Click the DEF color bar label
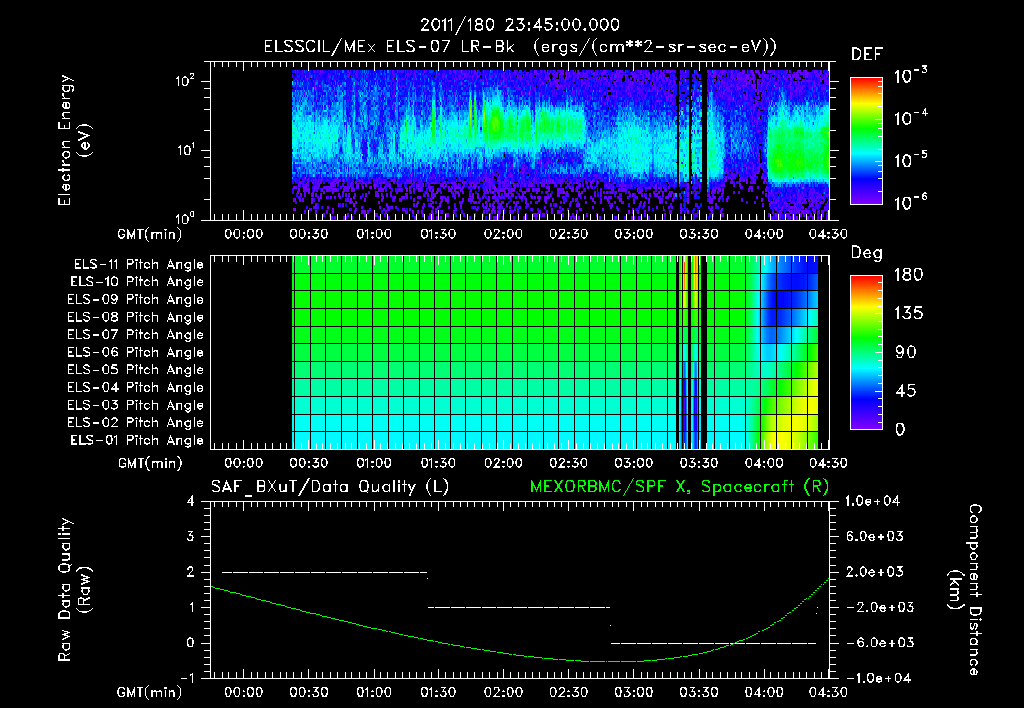 tap(867, 55)
